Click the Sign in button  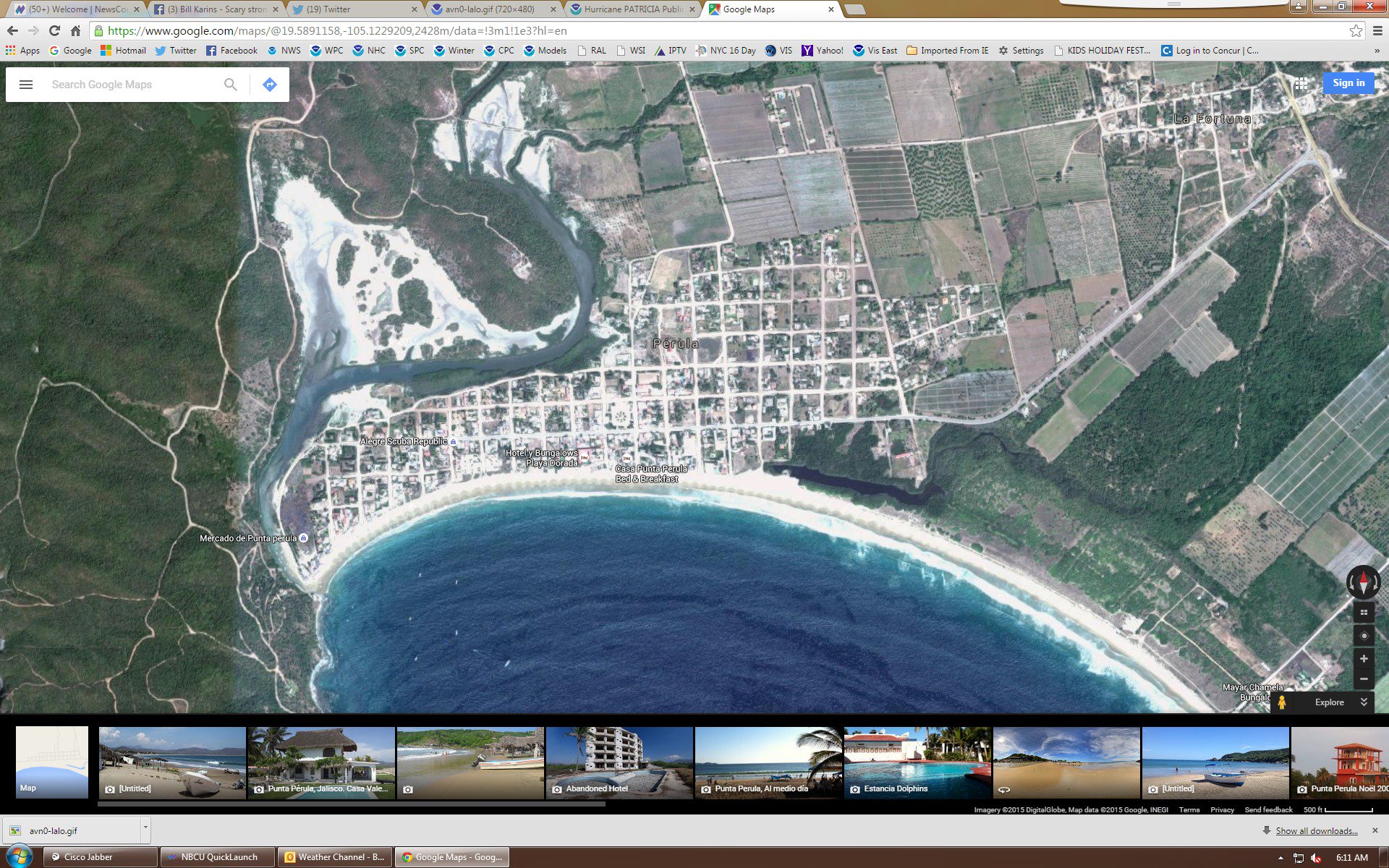click(x=1348, y=83)
